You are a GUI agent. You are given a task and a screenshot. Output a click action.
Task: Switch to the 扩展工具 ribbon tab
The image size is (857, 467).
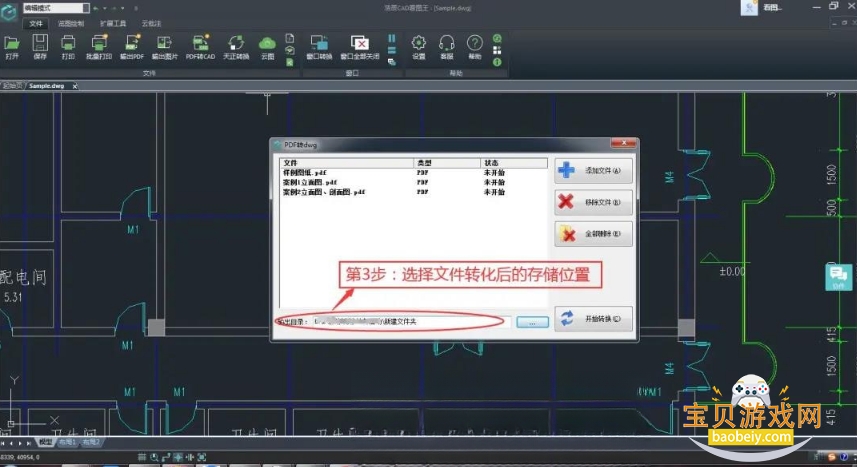113,24
